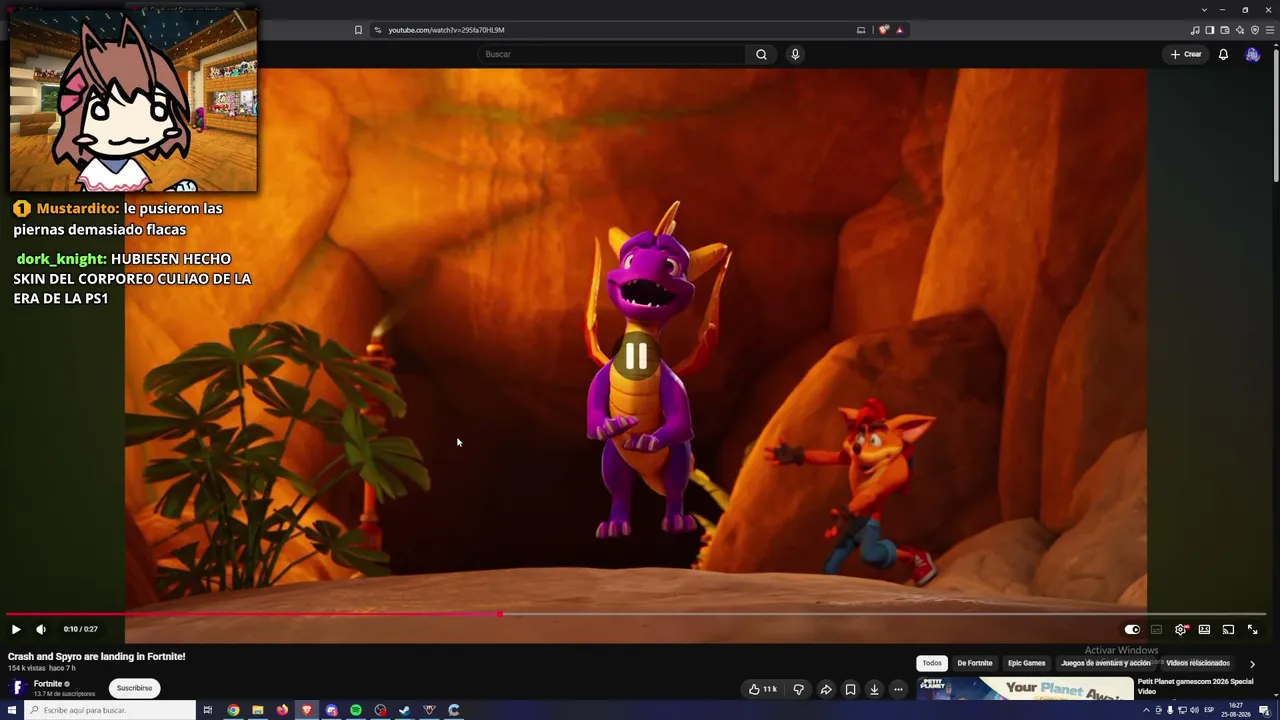The width and height of the screenshot is (1280, 720).
Task: Open the Fortnite channel name link
Action: click(x=48, y=684)
